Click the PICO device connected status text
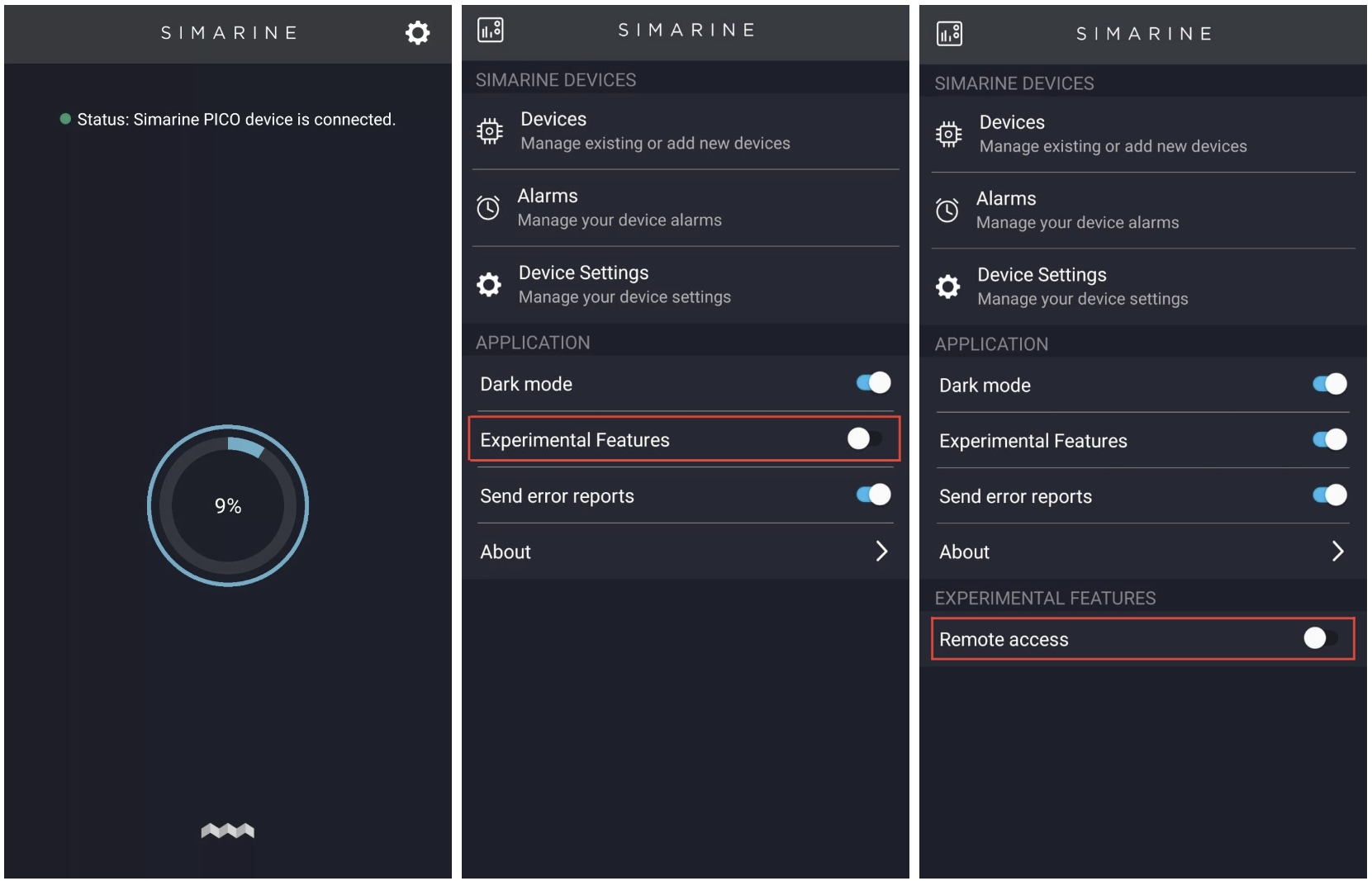 (236, 120)
